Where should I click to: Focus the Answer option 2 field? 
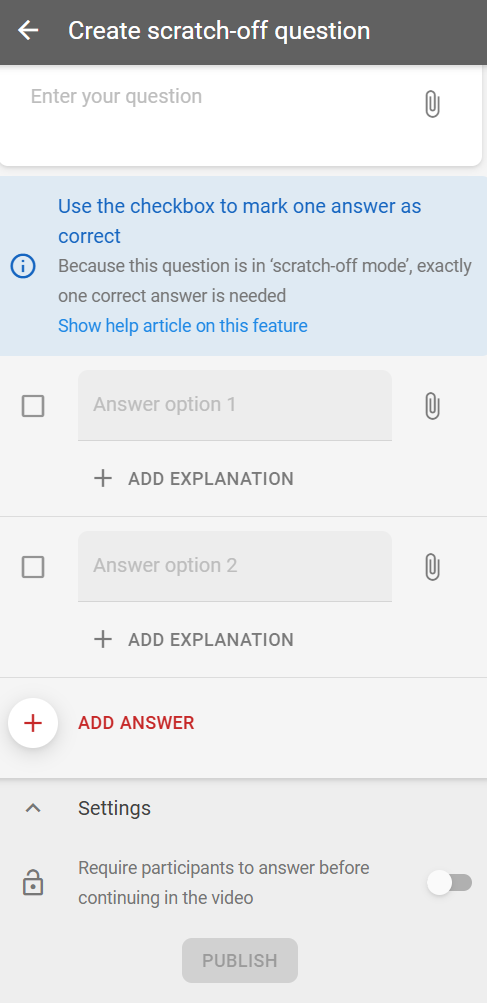pos(235,566)
